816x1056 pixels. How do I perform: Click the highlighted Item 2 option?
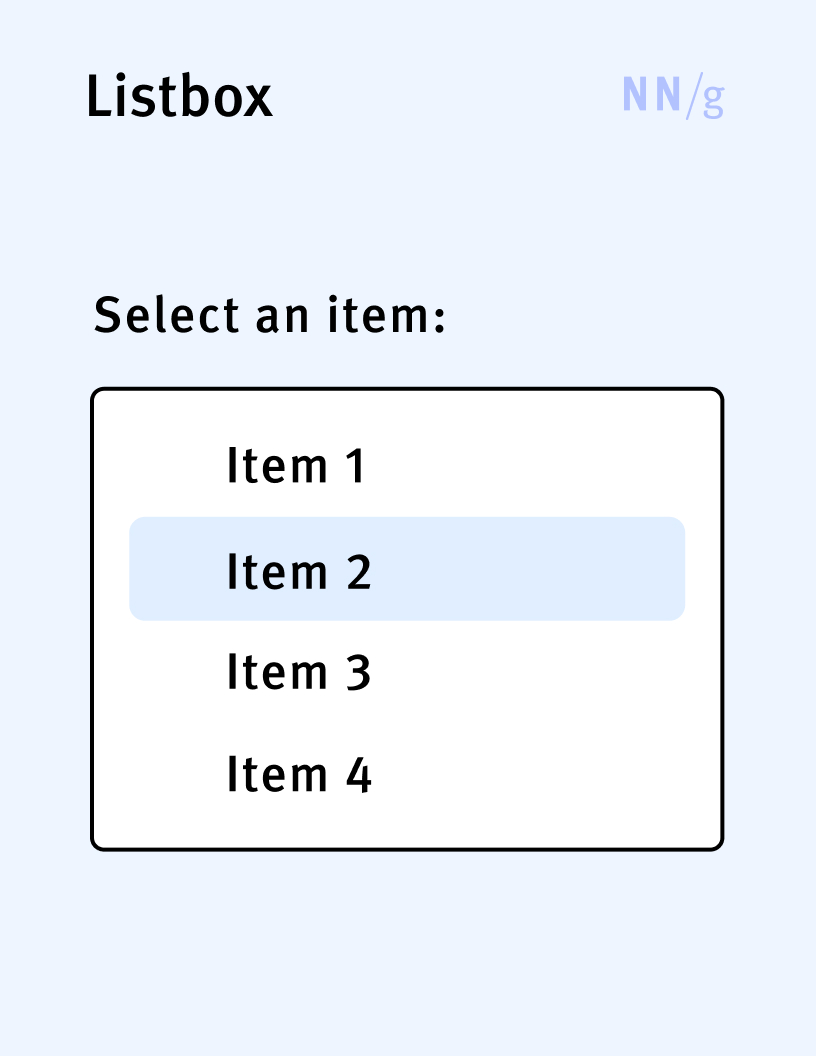pos(407,569)
